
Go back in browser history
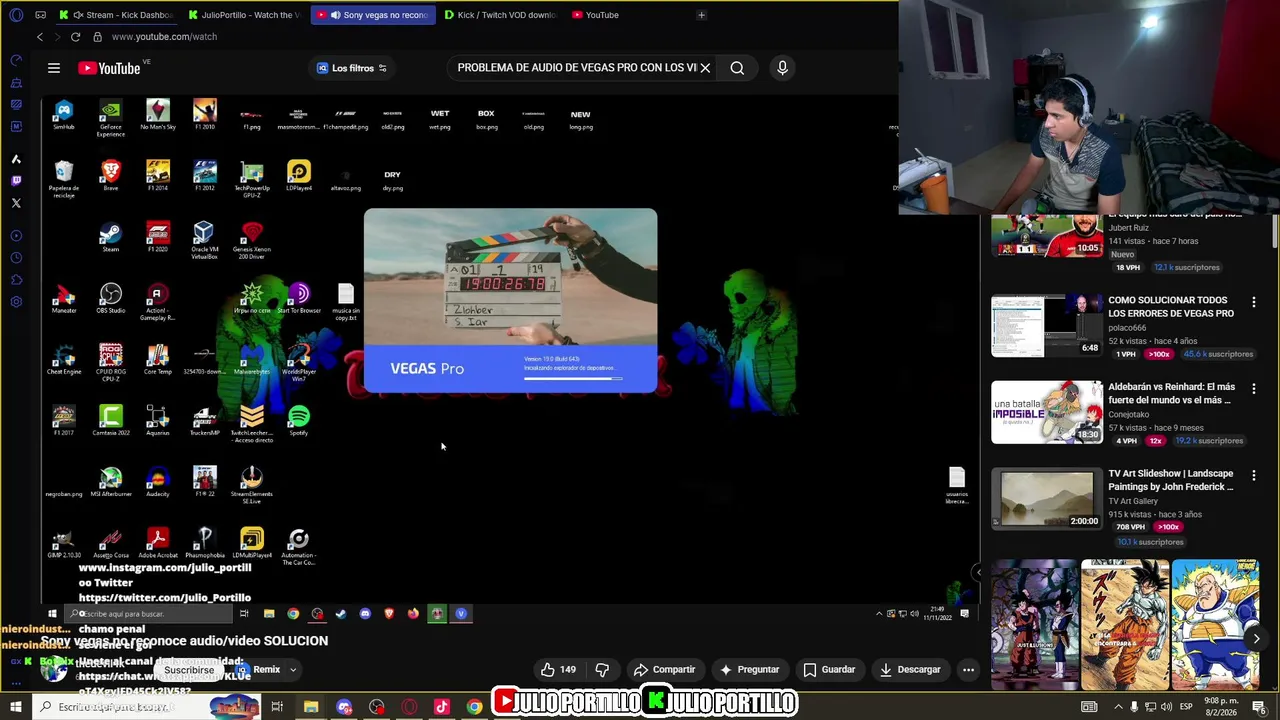point(40,37)
